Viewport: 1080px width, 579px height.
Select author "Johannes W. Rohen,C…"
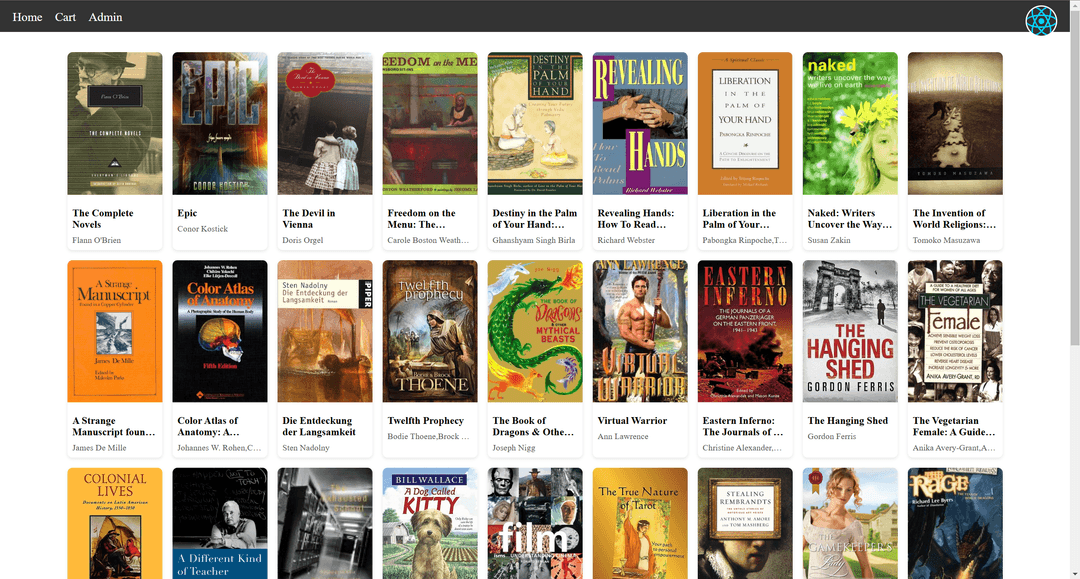pos(219,448)
